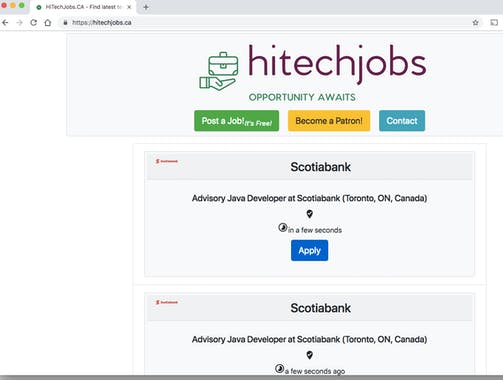Click the 'in a few seconds' timestamp

315,230
